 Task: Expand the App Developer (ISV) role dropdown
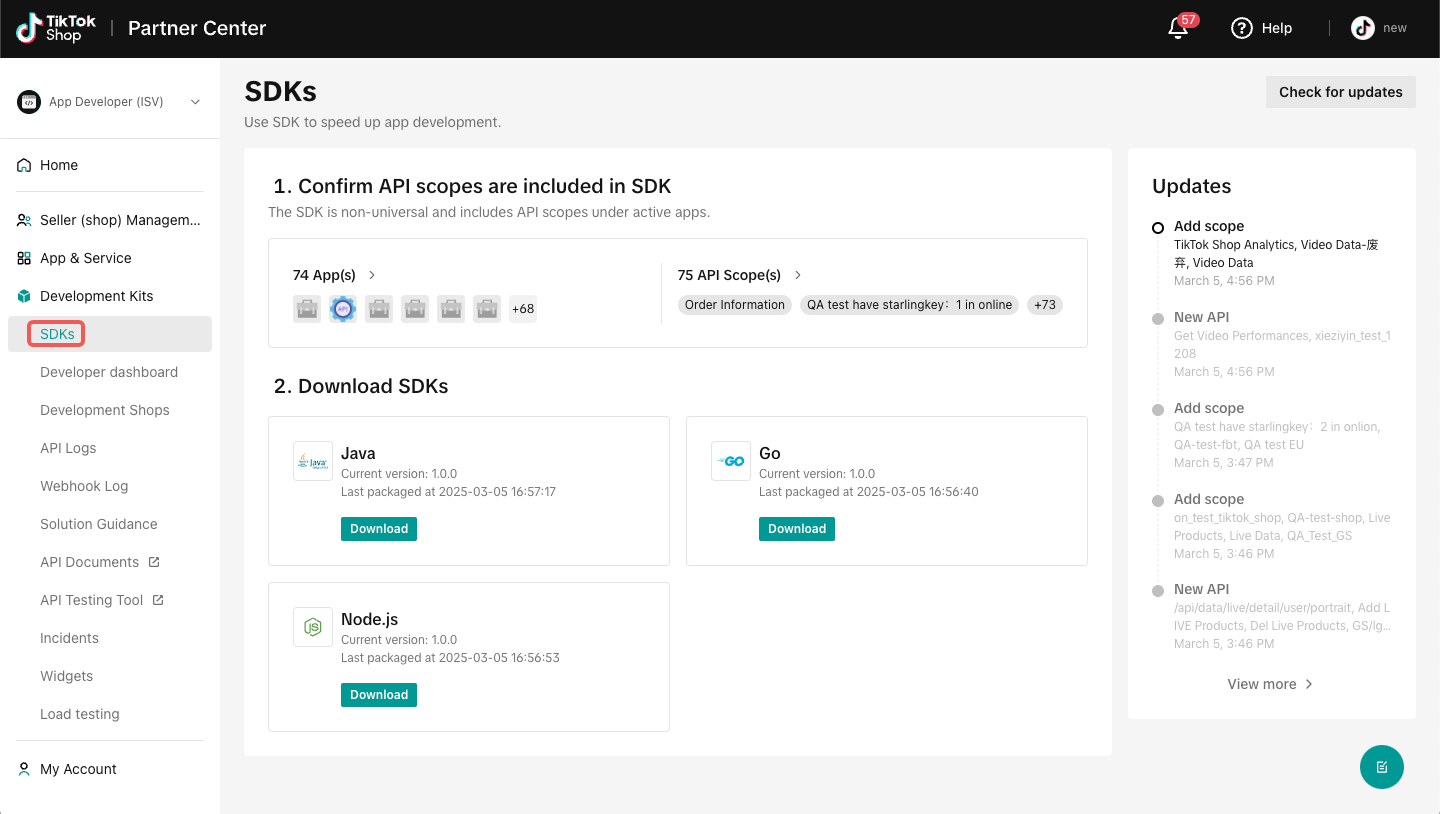click(195, 102)
